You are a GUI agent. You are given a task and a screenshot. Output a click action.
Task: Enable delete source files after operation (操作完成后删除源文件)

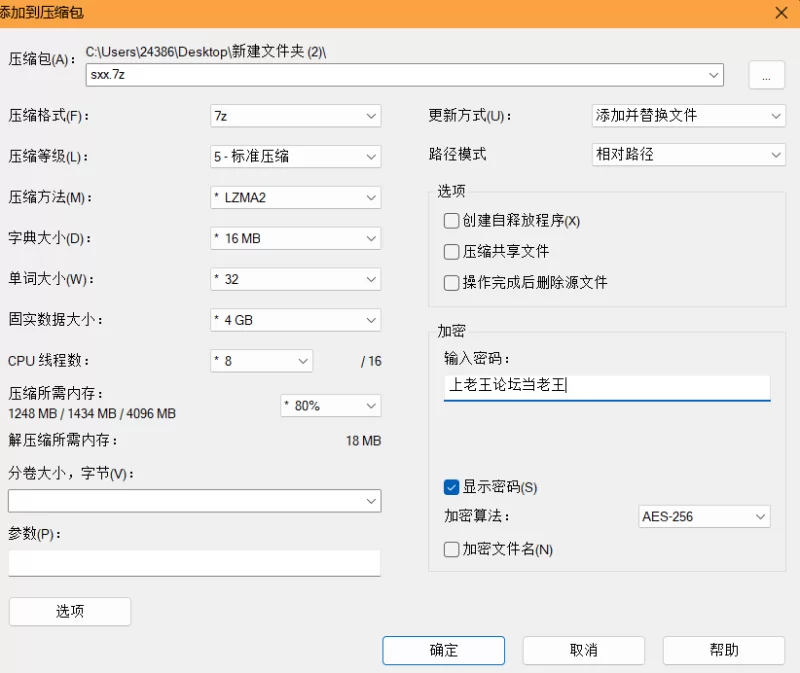[451, 283]
